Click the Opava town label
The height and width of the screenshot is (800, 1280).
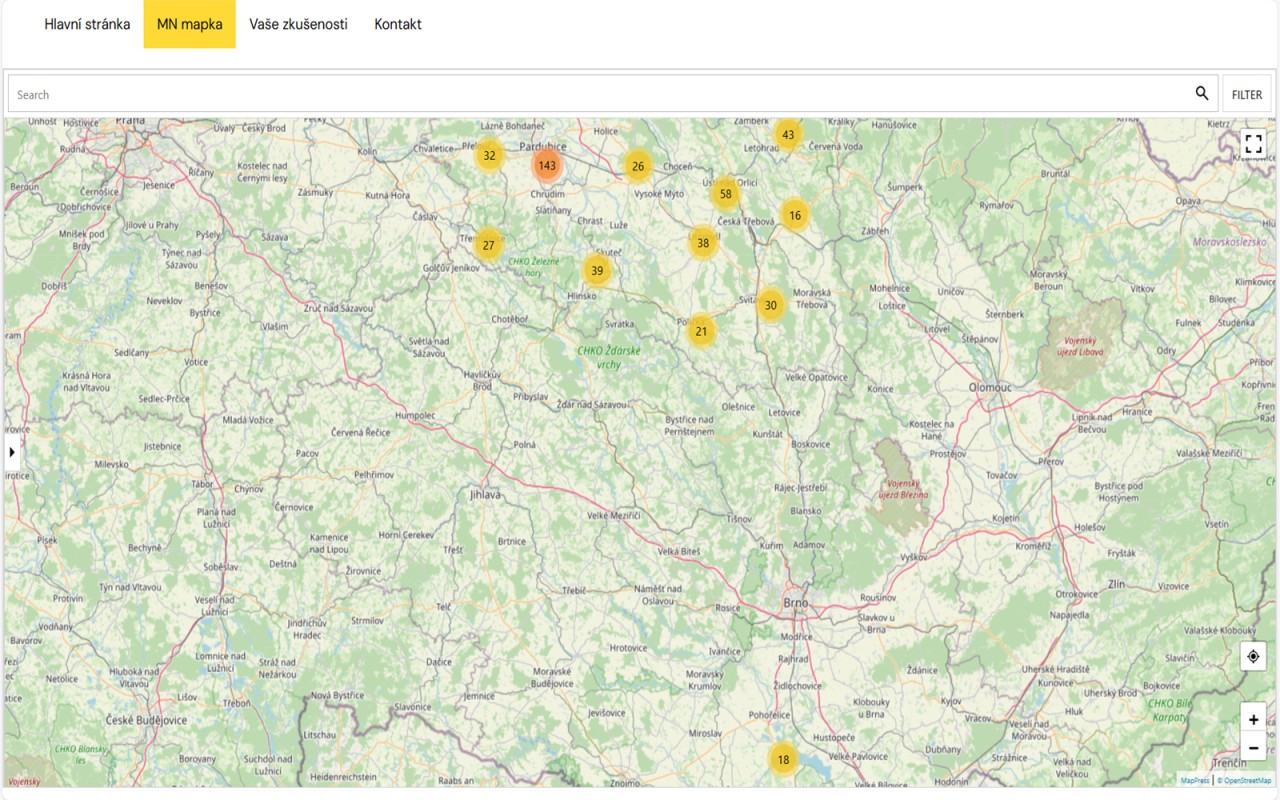point(1188,201)
